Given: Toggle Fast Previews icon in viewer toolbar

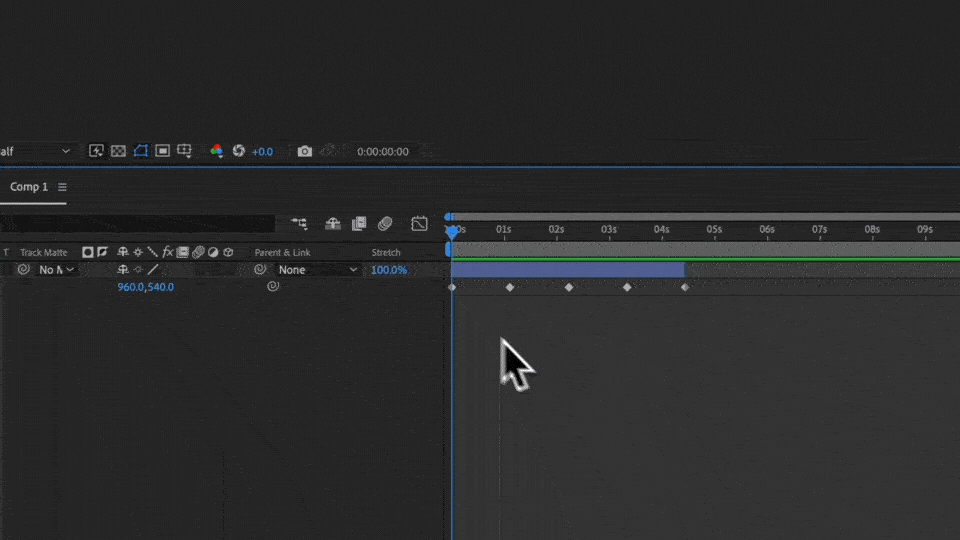Looking at the screenshot, I should click(97, 151).
